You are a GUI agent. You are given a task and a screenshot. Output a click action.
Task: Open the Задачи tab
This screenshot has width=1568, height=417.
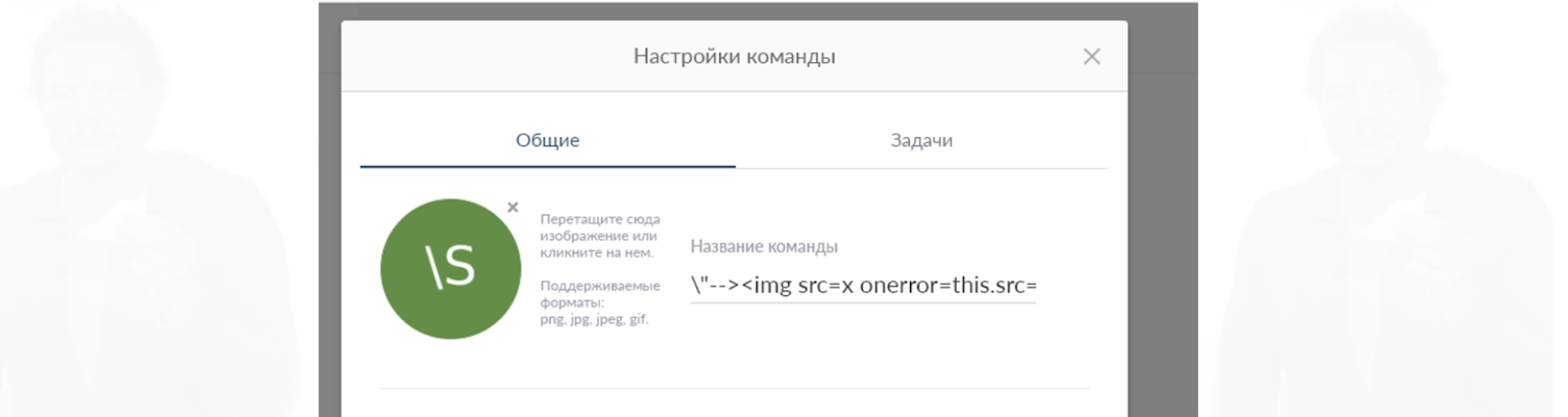coord(921,141)
